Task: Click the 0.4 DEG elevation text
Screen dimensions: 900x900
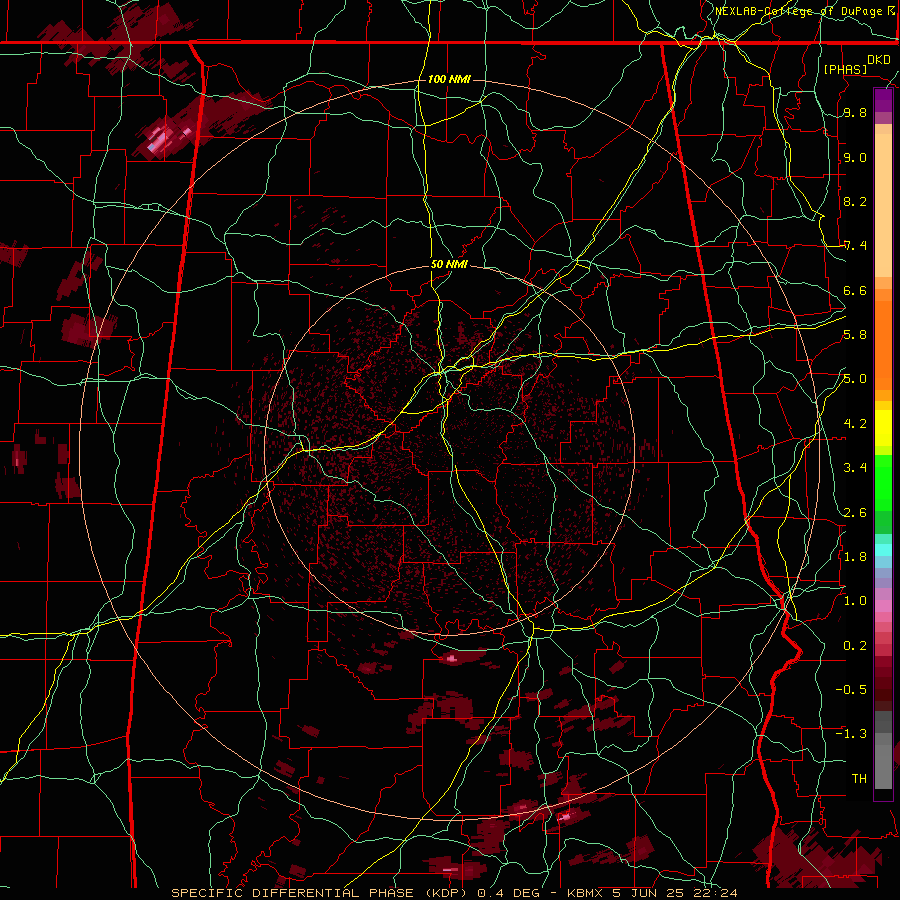Action: [509, 893]
